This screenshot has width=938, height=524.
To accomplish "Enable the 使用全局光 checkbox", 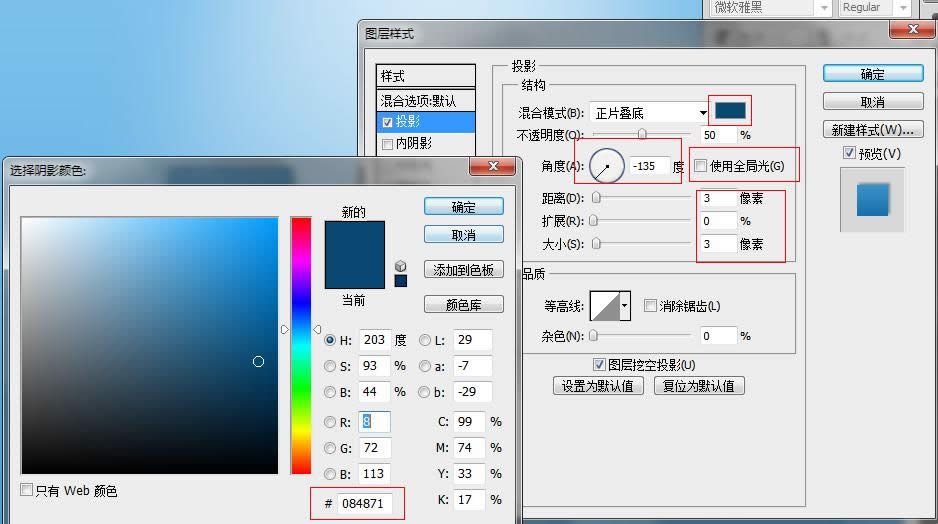I will click(x=702, y=165).
